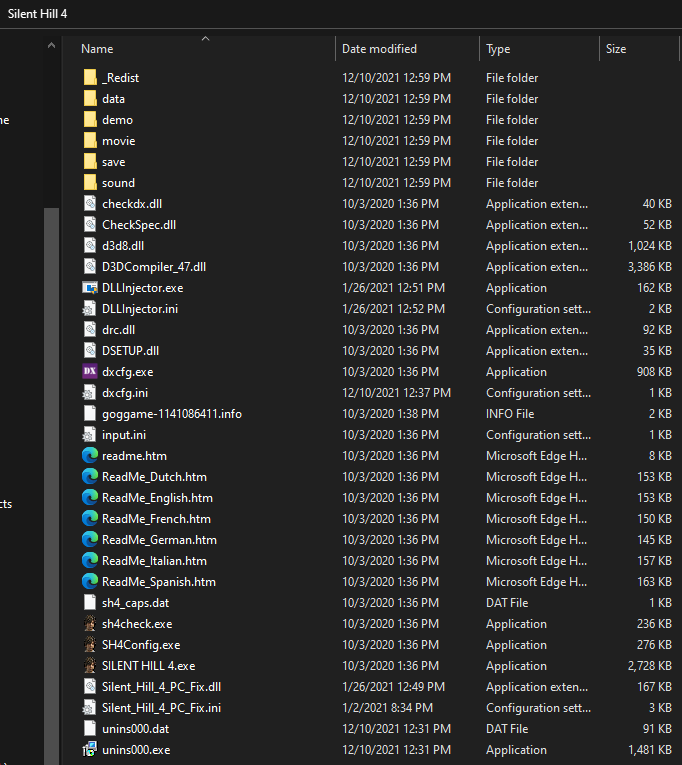The height and width of the screenshot is (765, 682).
Task: Sort files by the Name column header
Action: 97,49
